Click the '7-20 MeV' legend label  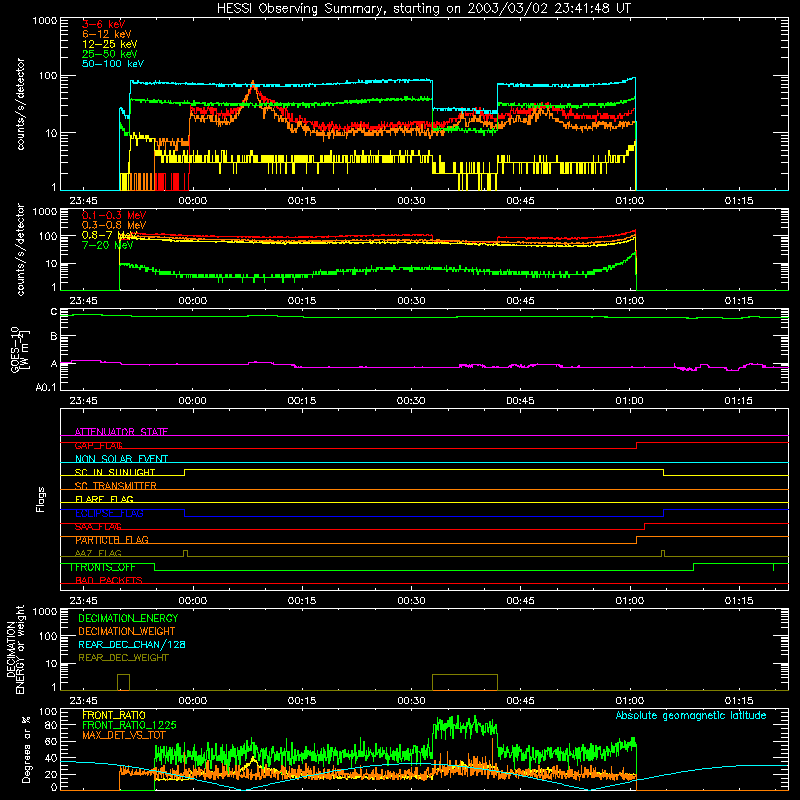click(x=107, y=245)
